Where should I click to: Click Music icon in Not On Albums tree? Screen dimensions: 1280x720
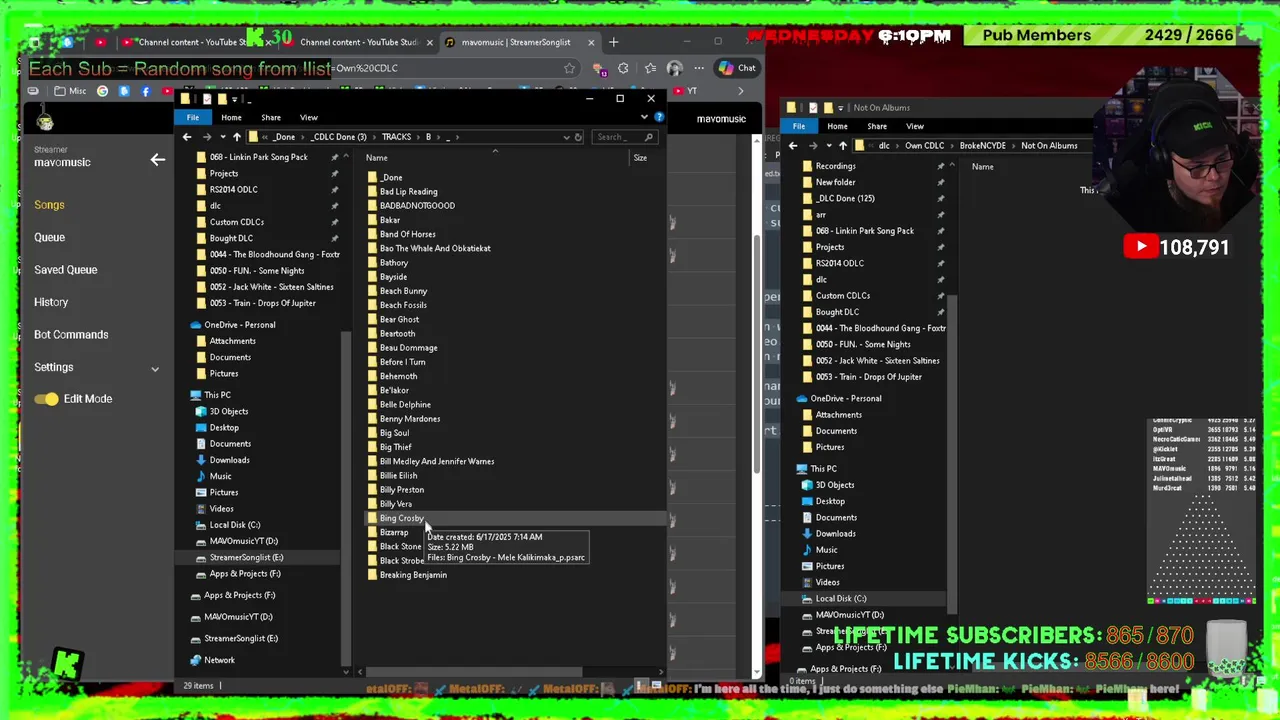[x=807, y=550]
